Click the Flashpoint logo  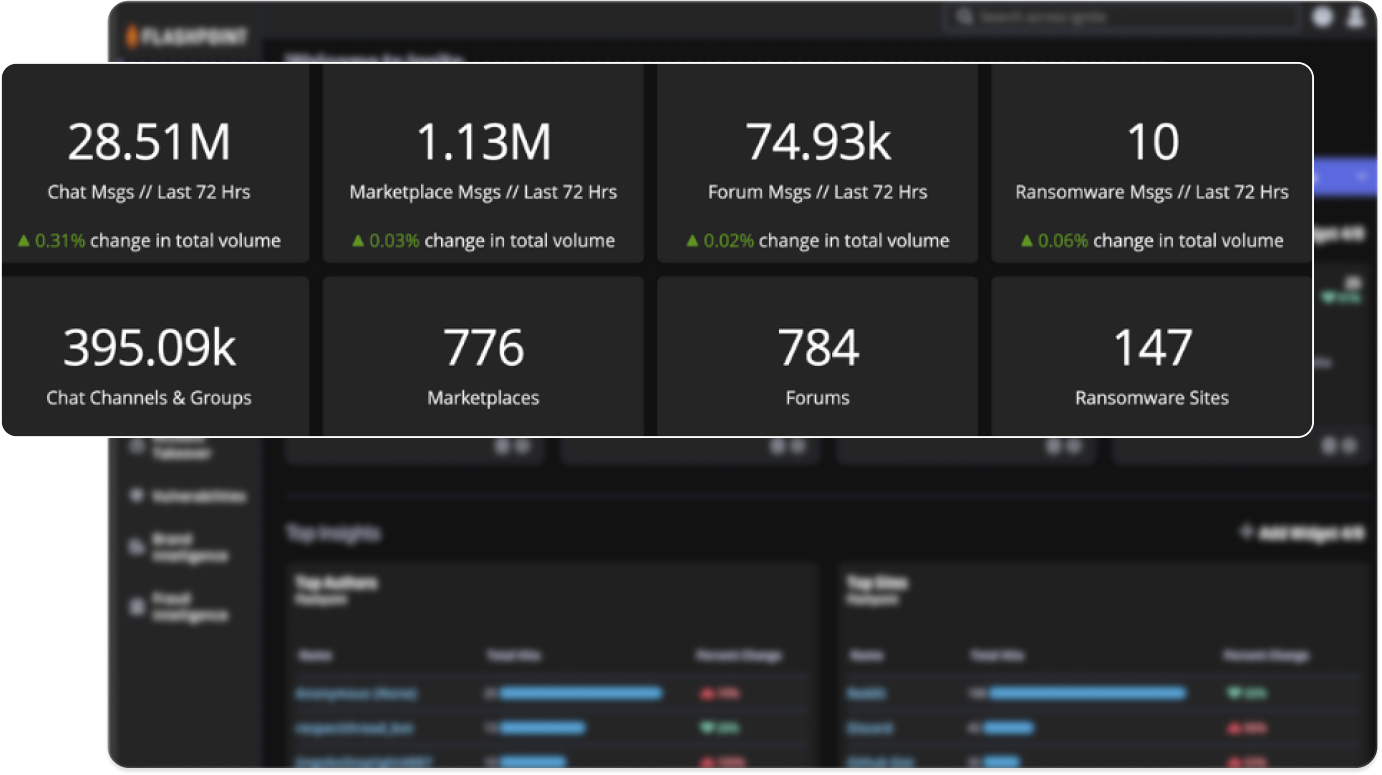coord(186,38)
